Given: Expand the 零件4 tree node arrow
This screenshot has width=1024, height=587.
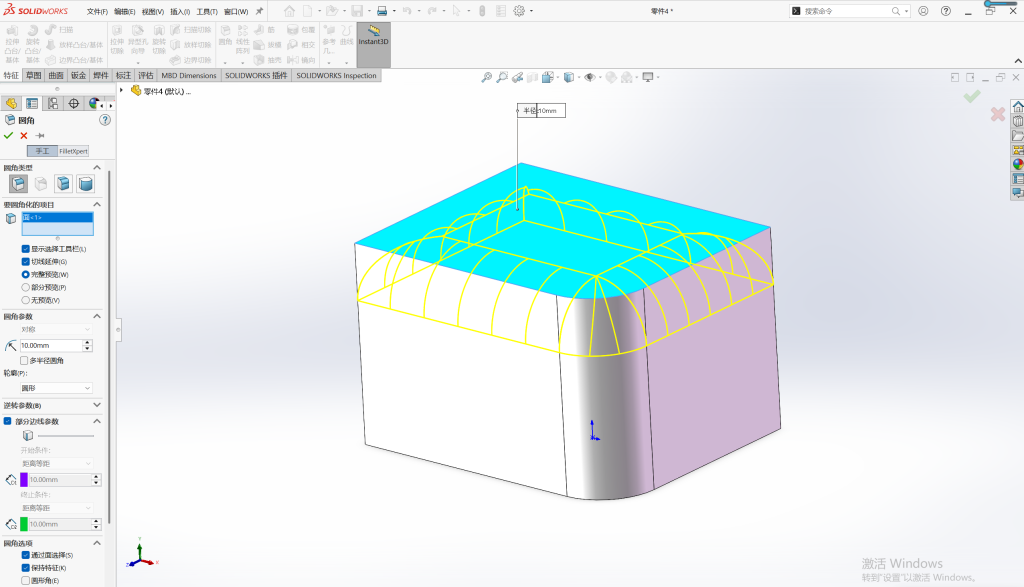Looking at the screenshot, I should pyautogui.click(x=121, y=91).
